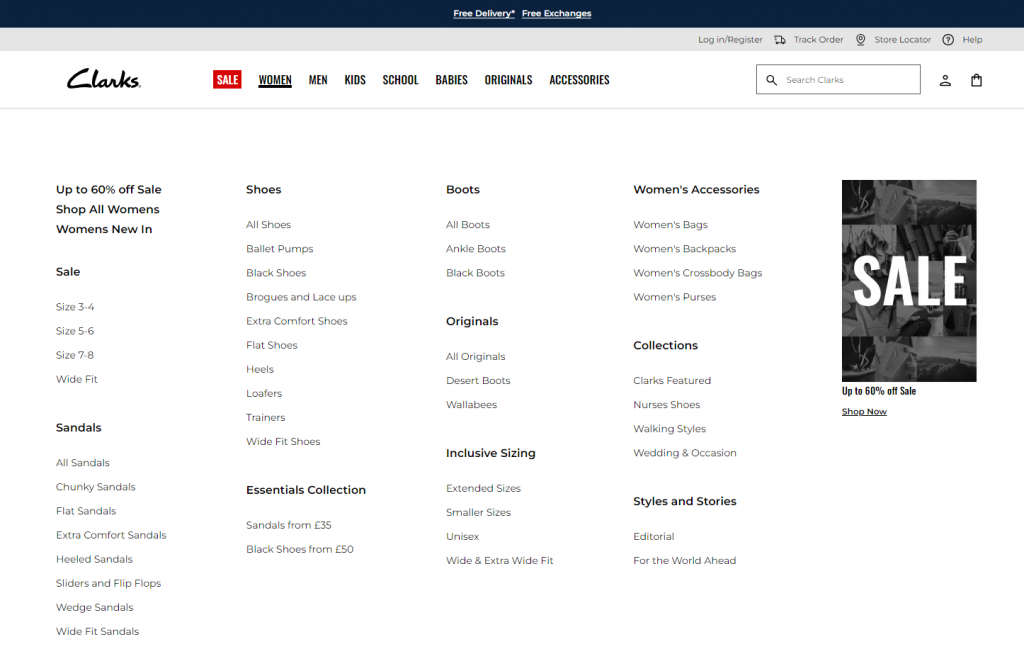Open Women's Crossbody Bags

pos(697,273)
